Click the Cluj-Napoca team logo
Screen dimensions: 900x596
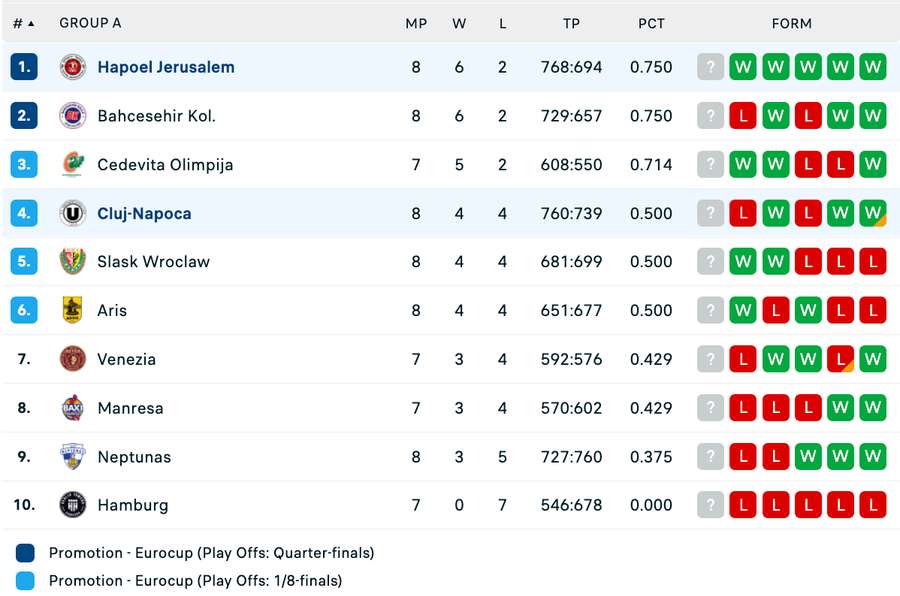tap(73, 213)
